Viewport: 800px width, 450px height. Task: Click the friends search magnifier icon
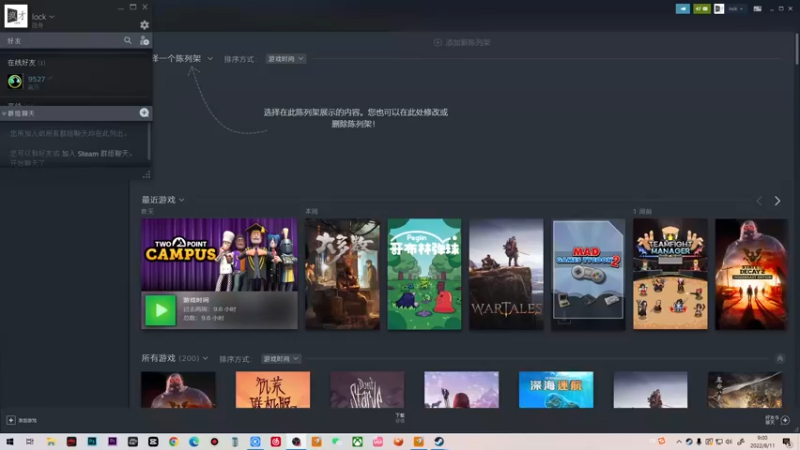(128, 40)
